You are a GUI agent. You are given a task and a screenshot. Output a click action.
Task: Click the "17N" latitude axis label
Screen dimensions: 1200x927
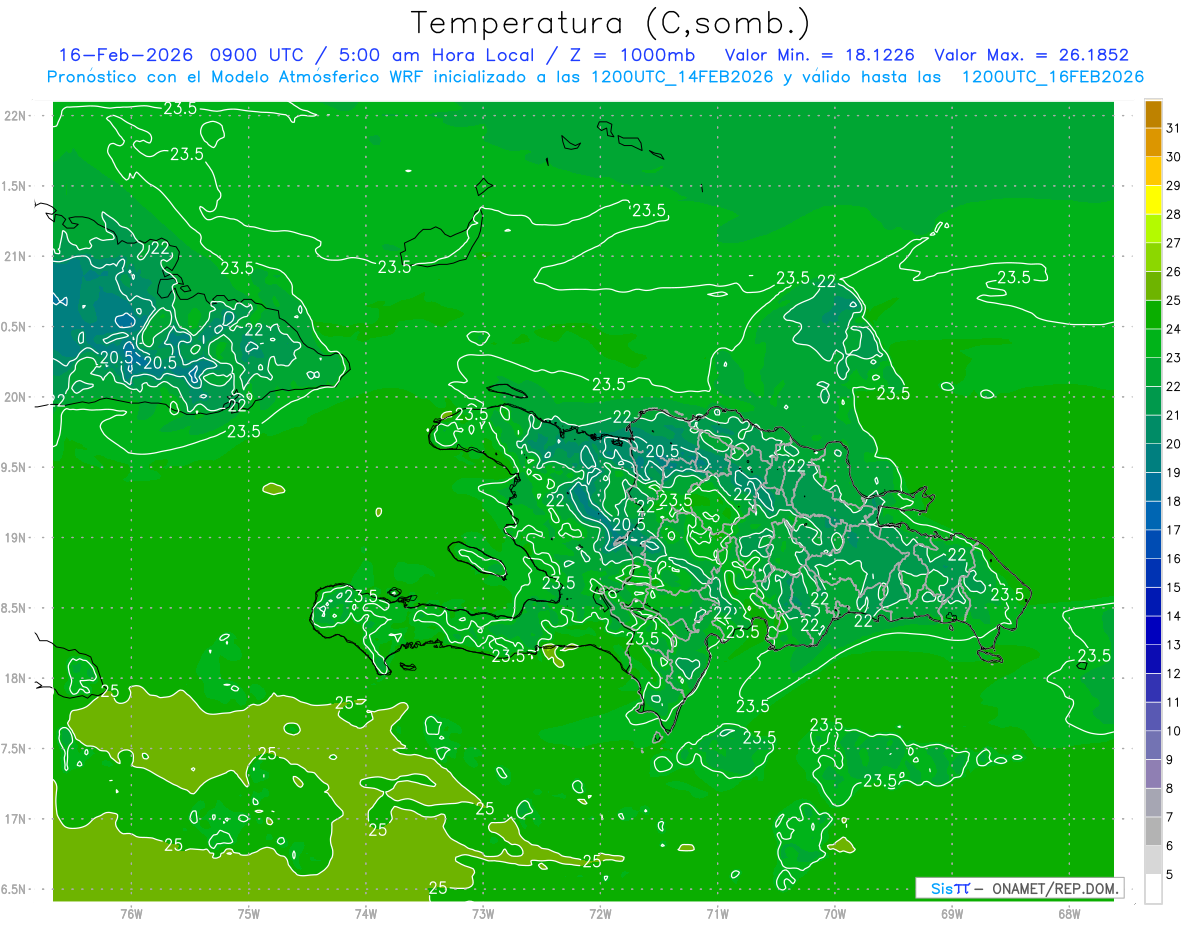pyautogui.click(x=16, y=819)
